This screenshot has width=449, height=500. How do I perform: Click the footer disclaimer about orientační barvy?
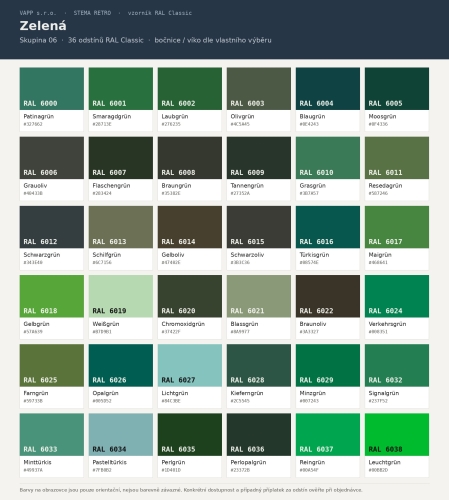(x=191, y=490)
